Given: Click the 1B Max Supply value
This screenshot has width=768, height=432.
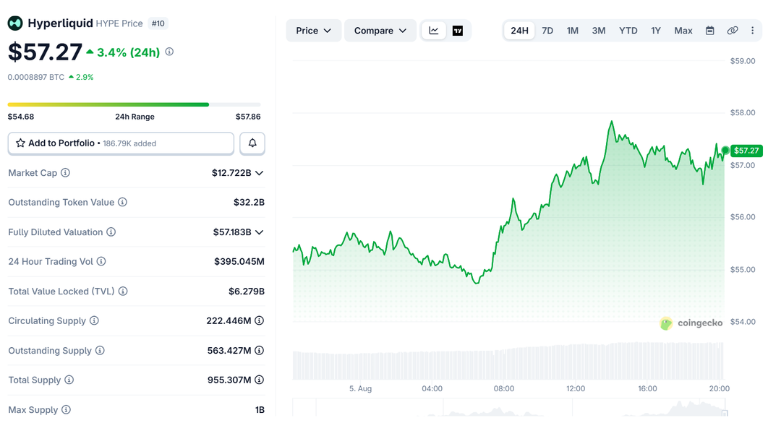Looking at the screenshot, I should (x=260, y=410).
